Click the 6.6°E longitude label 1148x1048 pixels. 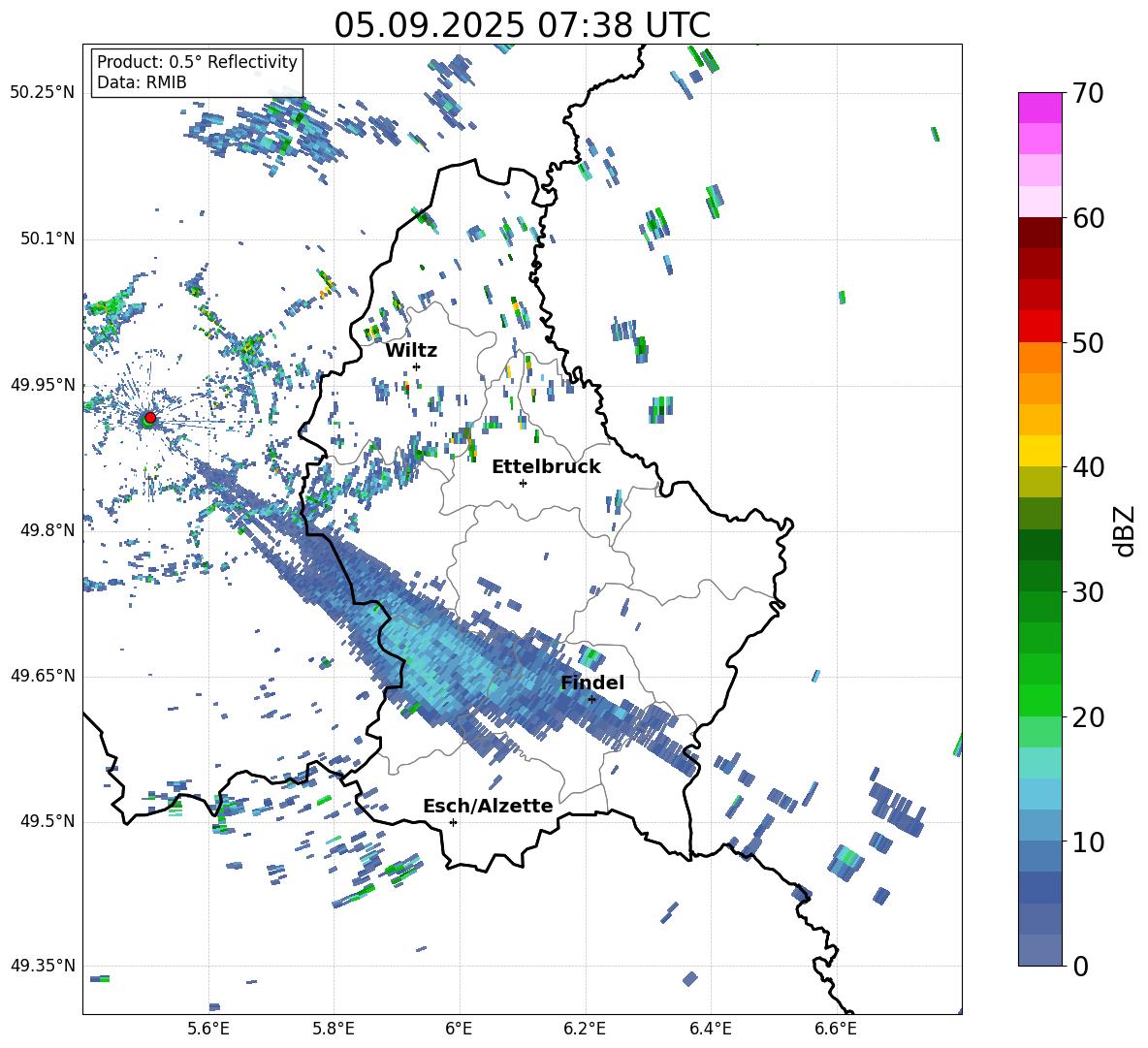(836, 1029)
